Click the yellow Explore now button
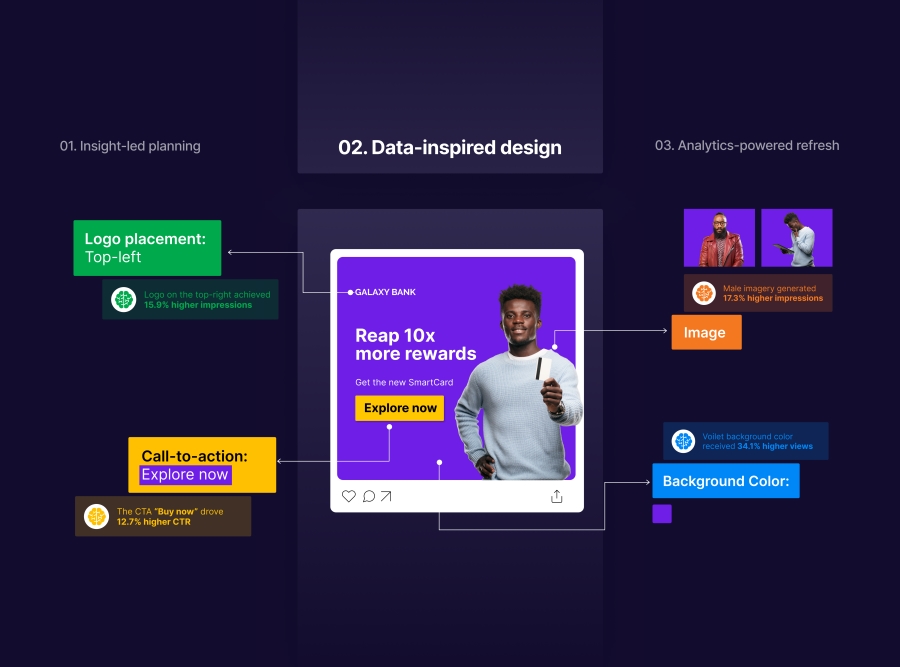Screen dimensions: 900x667 click(x=399, y=408)
